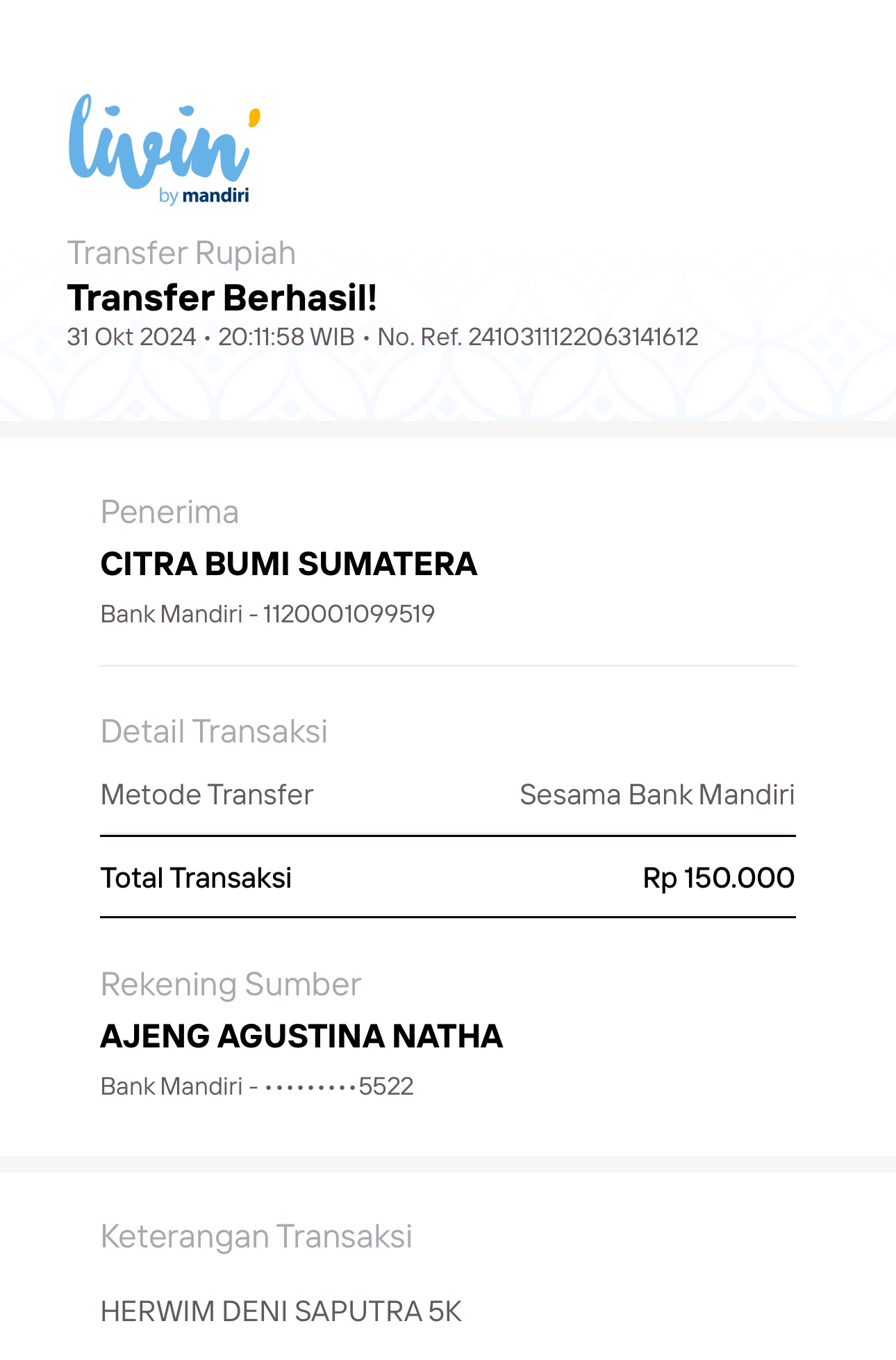This screenshot has height=1360, width=896.
Task: Click the Rekening Sumber label
Action: point(231,985)
